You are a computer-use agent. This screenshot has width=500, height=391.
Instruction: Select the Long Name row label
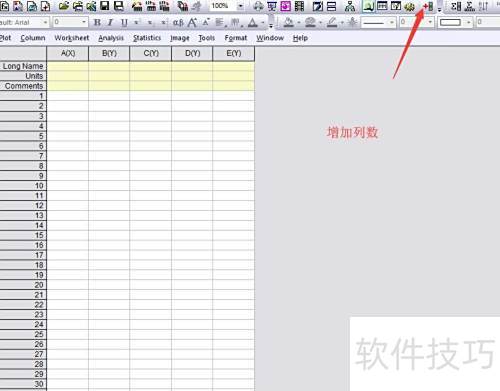tap(23, 66)
